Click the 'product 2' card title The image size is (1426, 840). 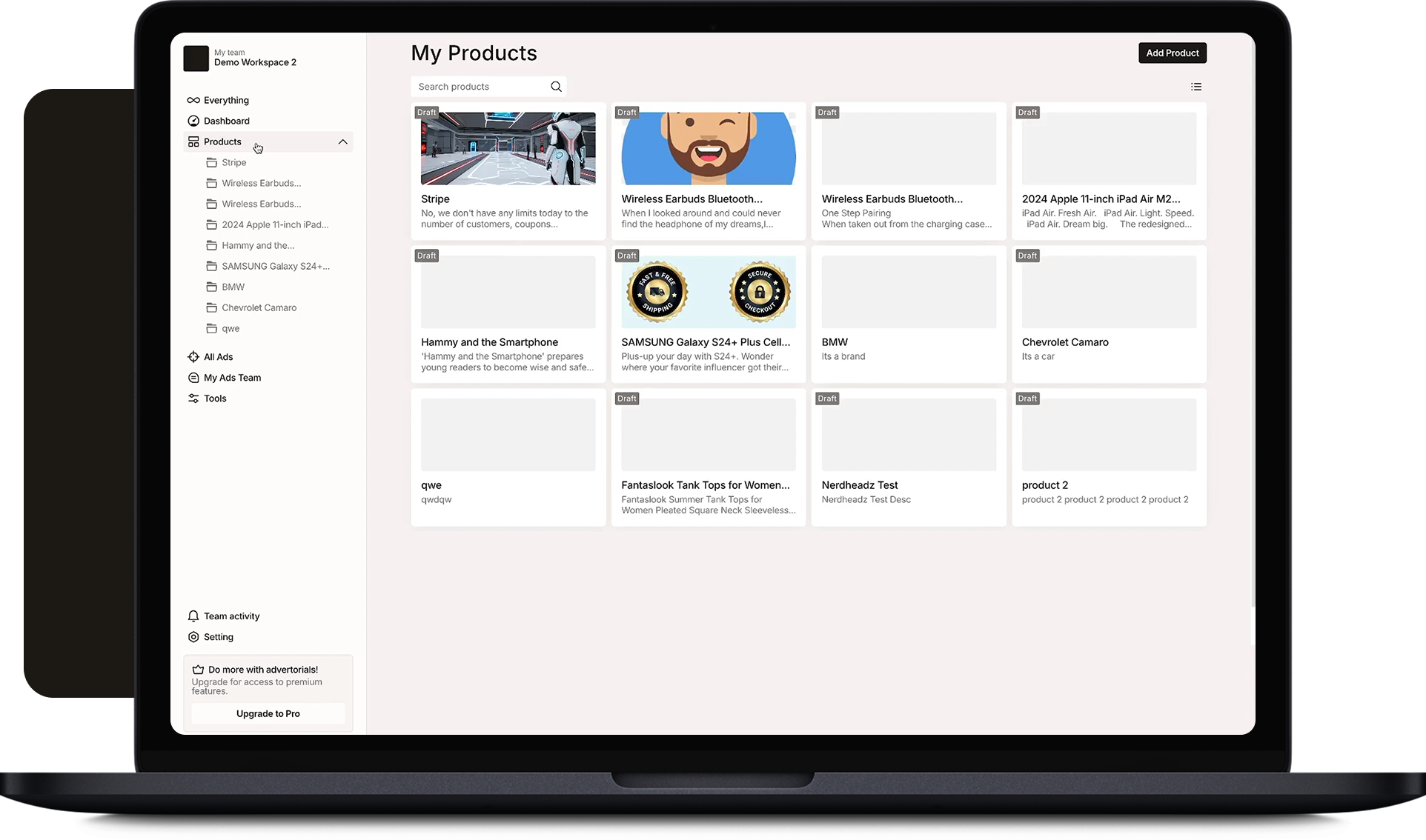coord(1045,485)
